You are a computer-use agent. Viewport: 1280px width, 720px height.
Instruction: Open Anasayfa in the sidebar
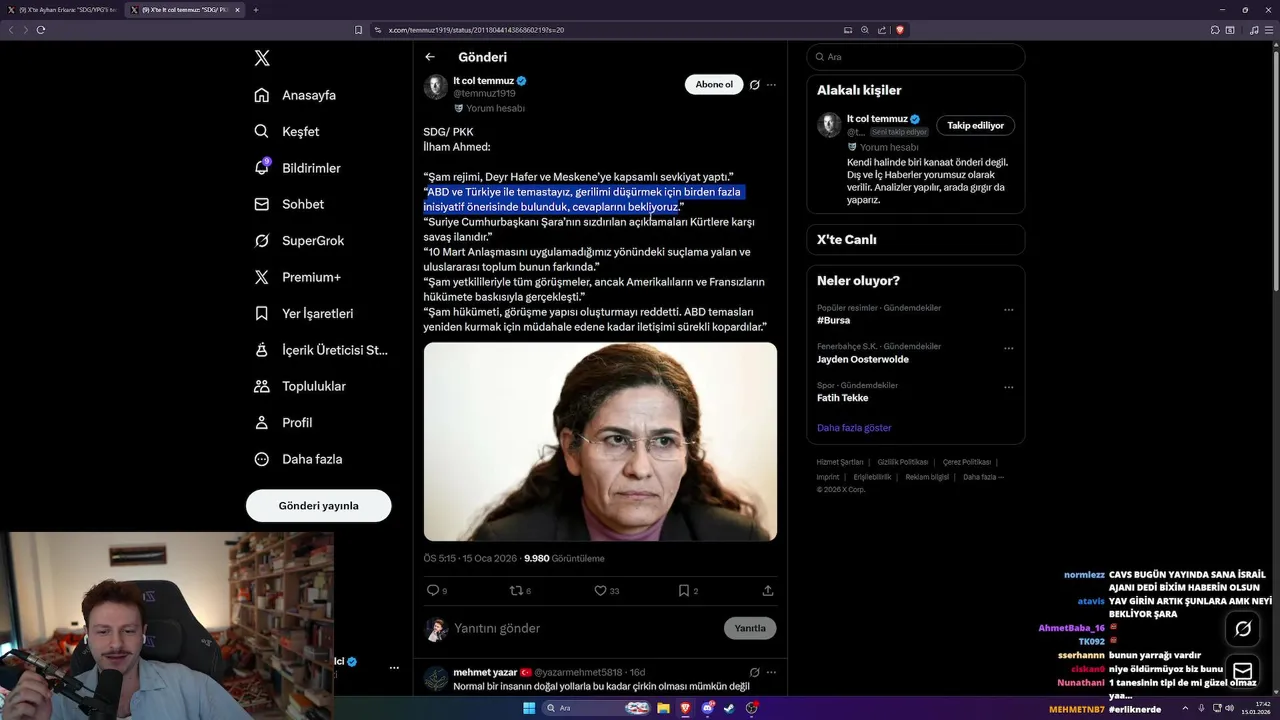click(295, 95)
